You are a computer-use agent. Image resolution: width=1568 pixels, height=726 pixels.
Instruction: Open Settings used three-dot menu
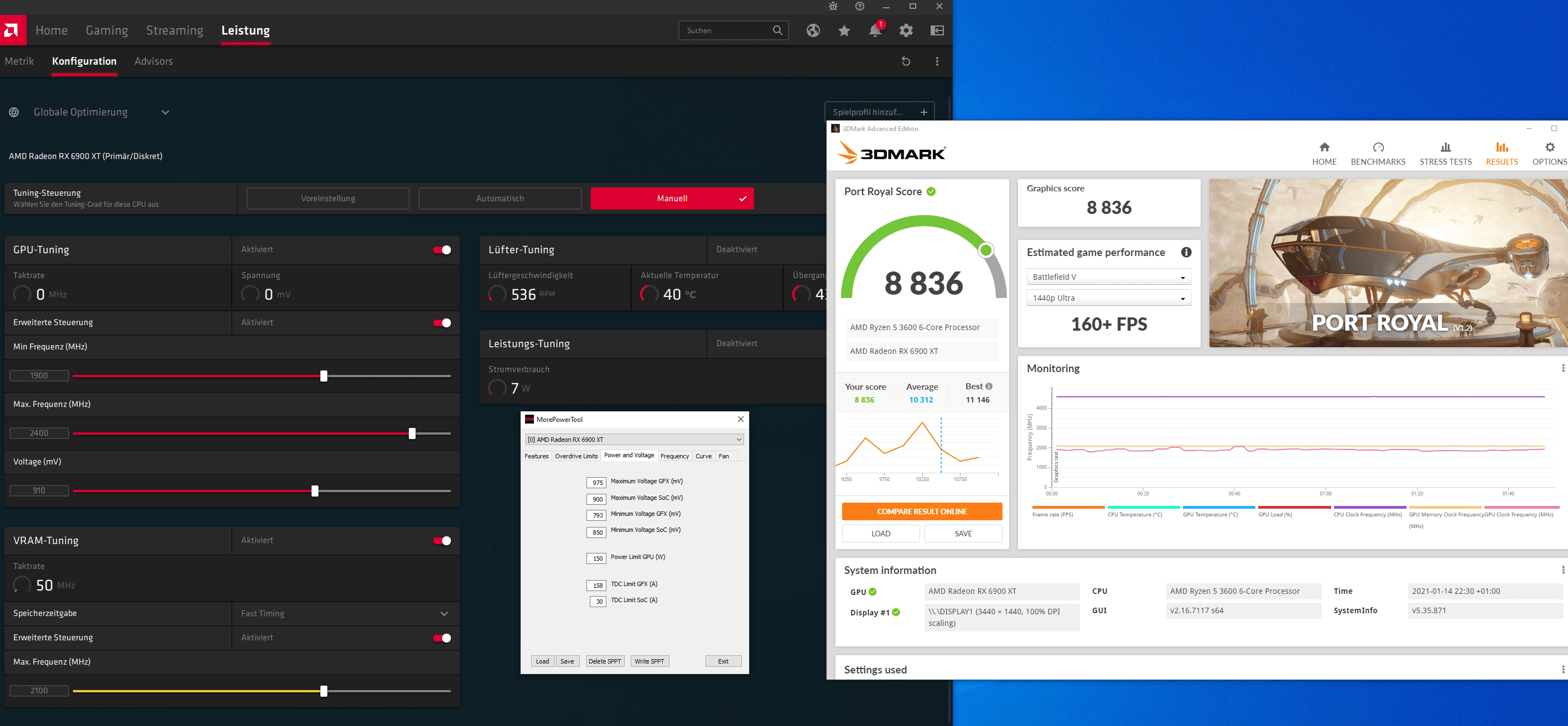pos(1563,670)
